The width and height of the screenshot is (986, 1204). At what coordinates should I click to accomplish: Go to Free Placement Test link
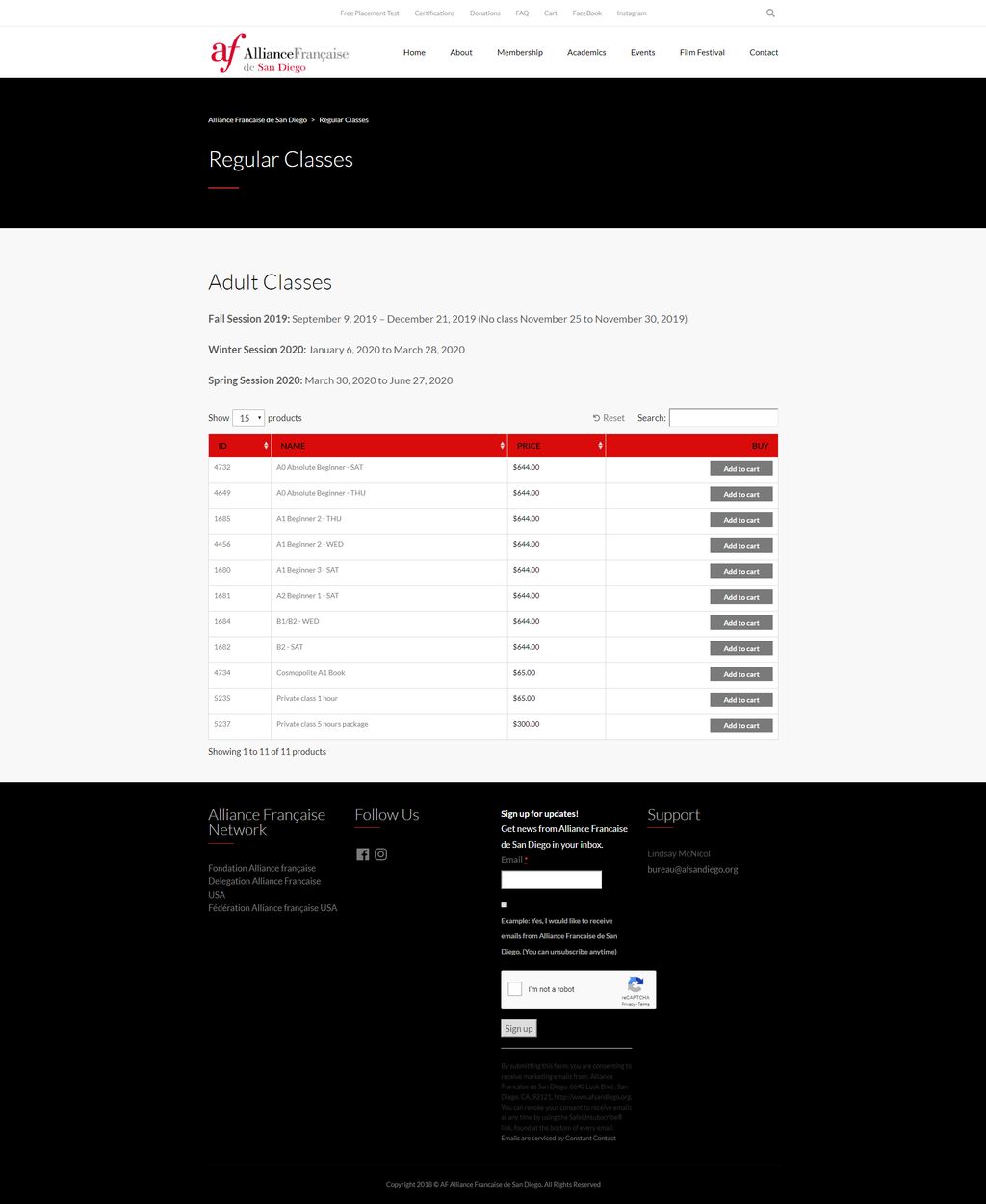[370, 13]
